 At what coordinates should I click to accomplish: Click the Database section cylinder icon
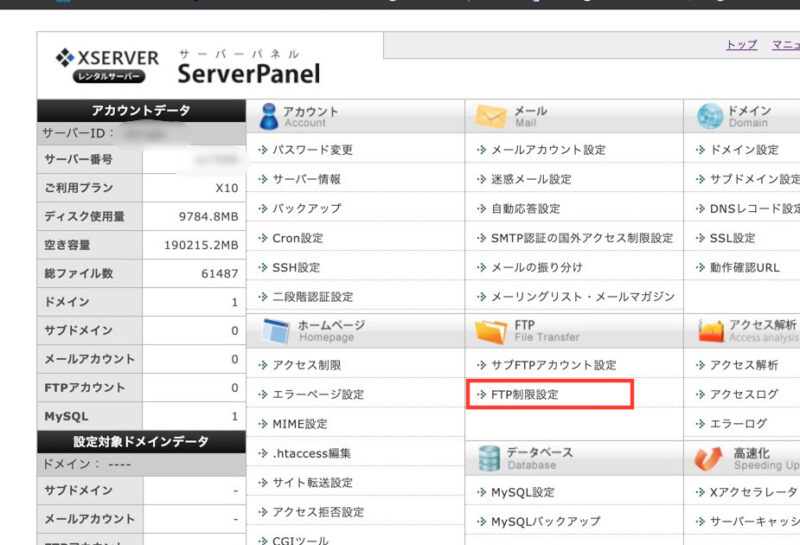pos(489,458)
